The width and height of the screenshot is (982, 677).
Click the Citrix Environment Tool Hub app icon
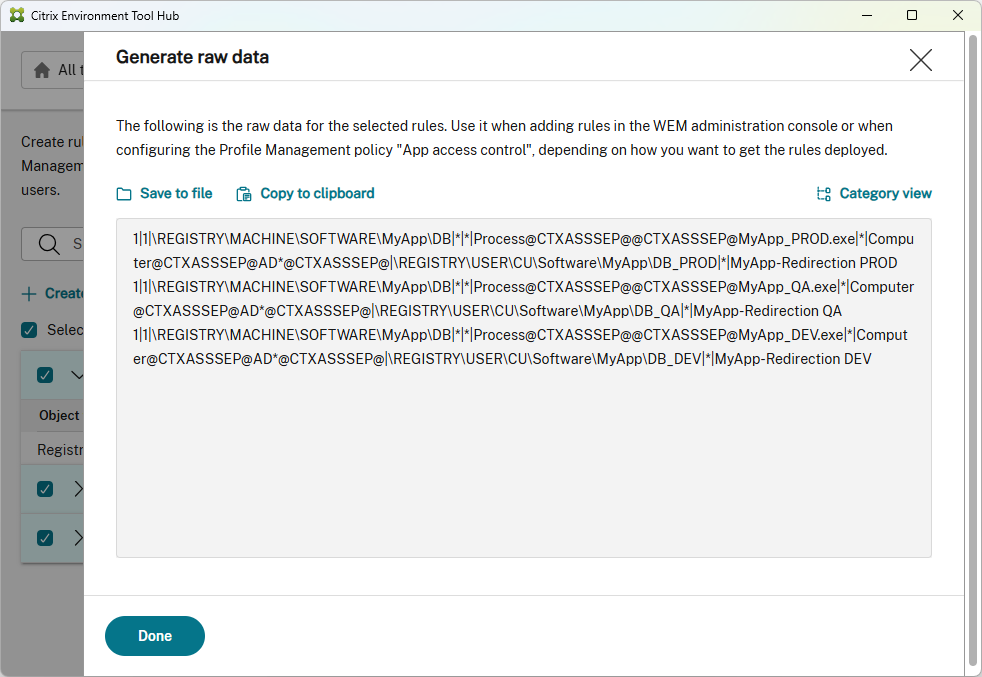click(17, 15)
